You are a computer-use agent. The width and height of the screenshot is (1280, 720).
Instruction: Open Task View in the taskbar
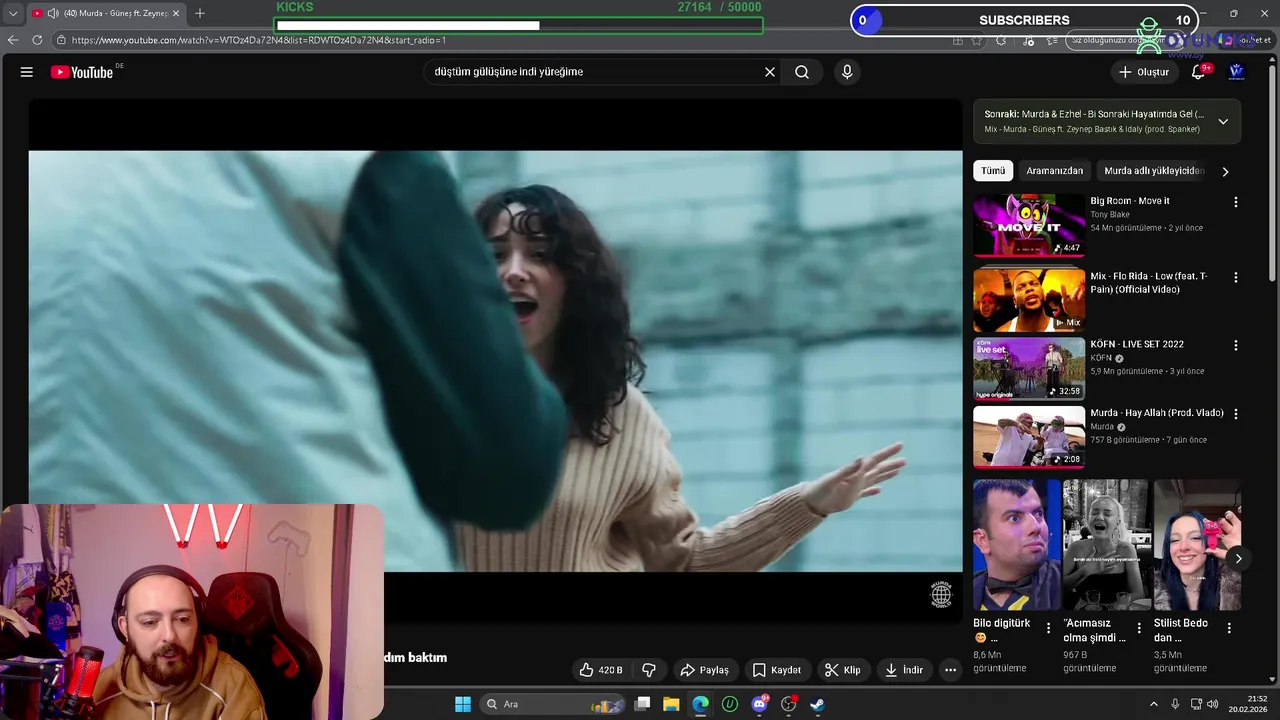point(643,704)
